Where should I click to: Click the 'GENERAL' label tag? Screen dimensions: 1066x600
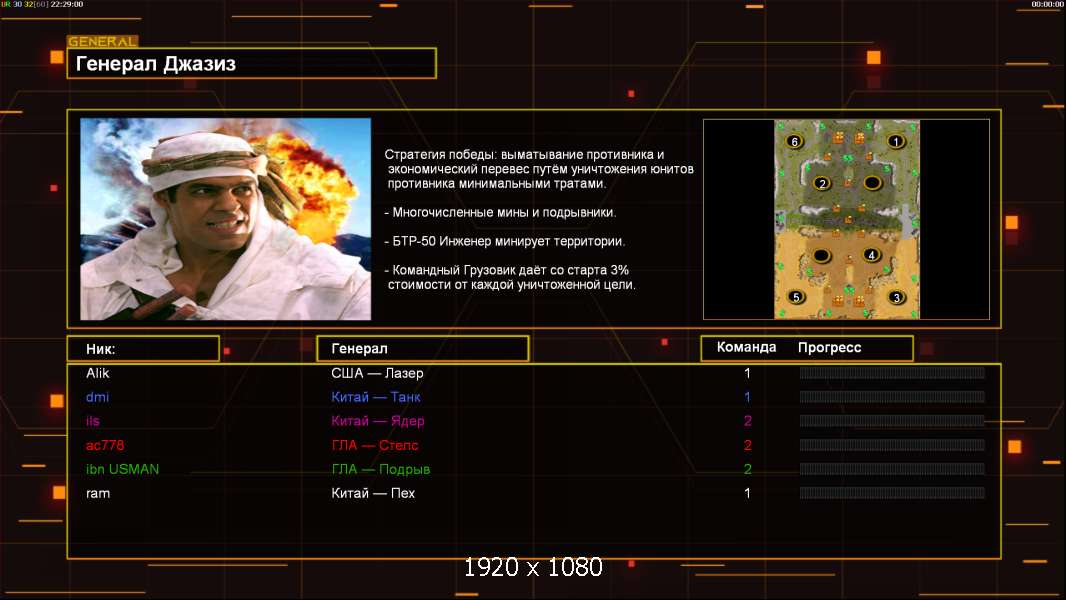[x=103, y=41]
